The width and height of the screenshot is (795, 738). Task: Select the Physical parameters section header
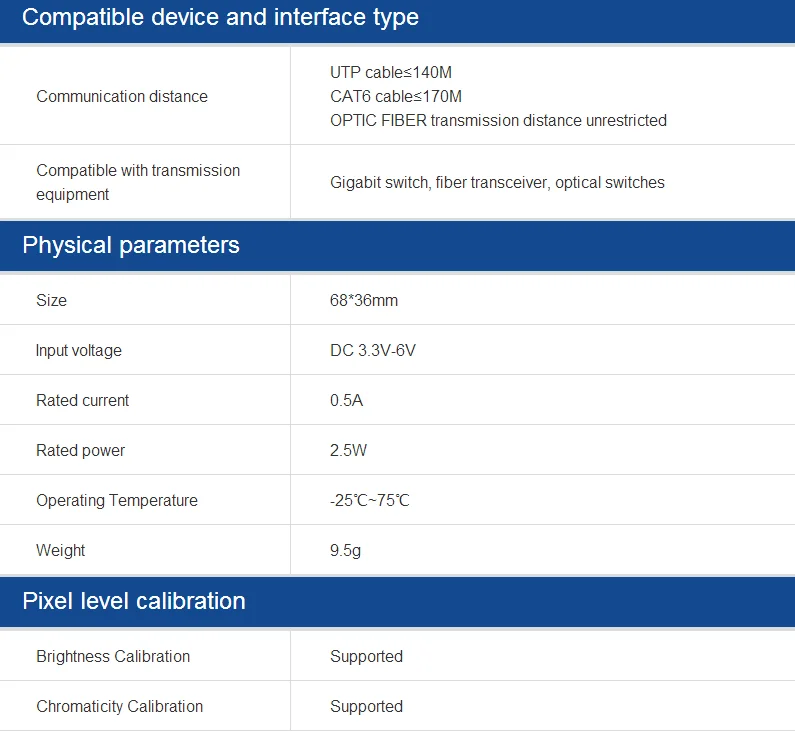tap(131, 246)
